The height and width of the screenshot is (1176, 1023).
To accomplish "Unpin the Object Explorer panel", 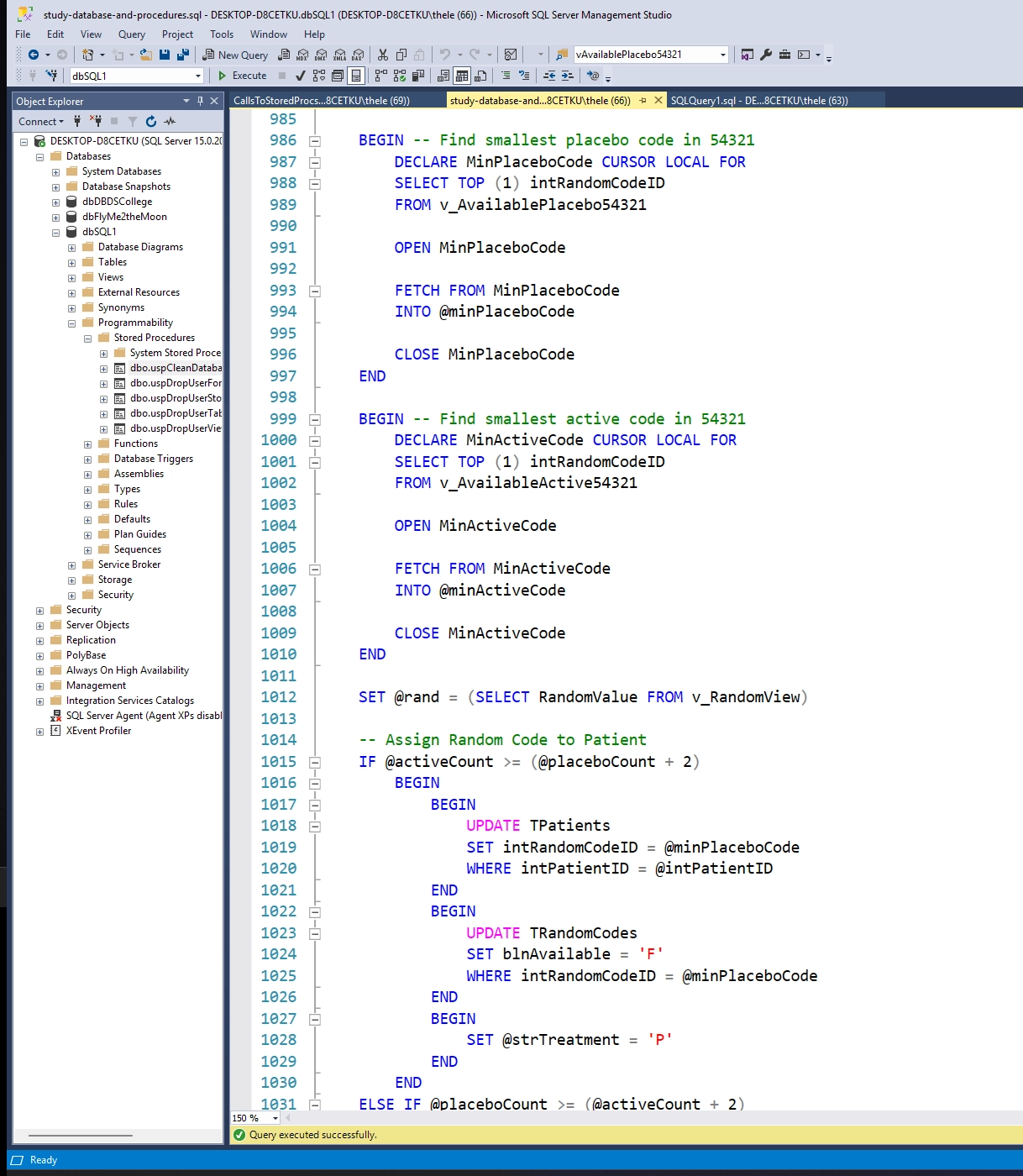I will [199, 101].
